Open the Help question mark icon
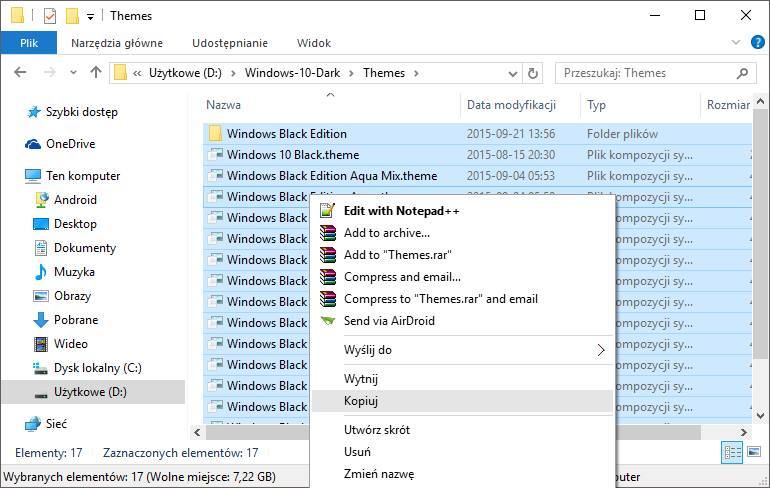This screenshot has height=488, width=770. (x=758, y=42)
